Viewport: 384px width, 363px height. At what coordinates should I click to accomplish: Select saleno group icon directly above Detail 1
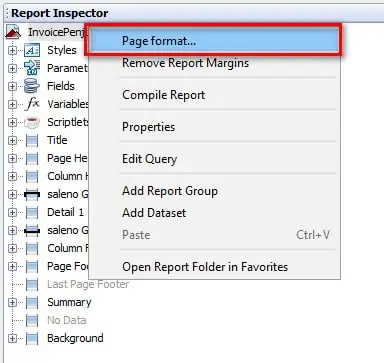pos(32,194)
